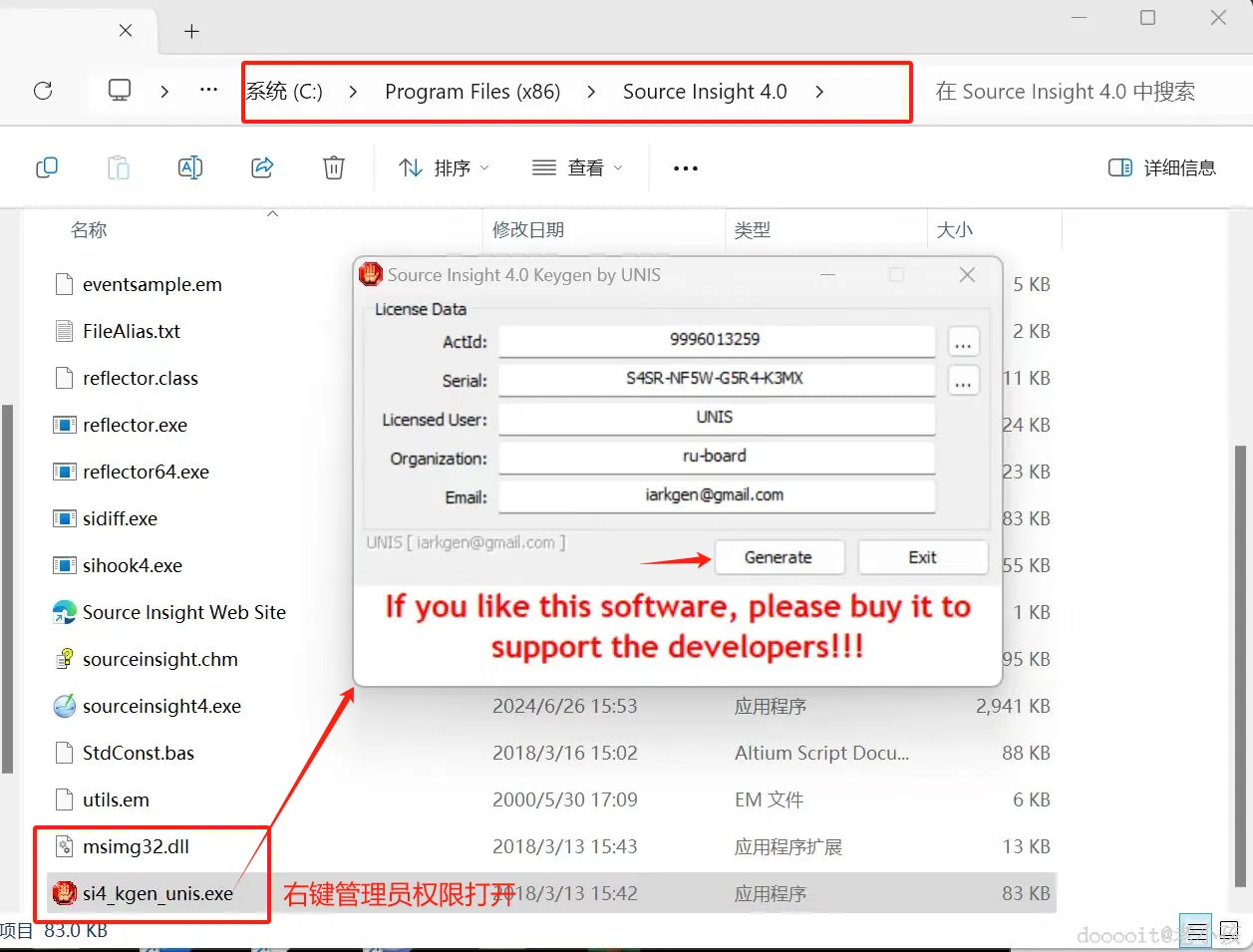Open the 排序 sort dropdown
Screen dimensions: 1253x952
(x=444, y=167)
